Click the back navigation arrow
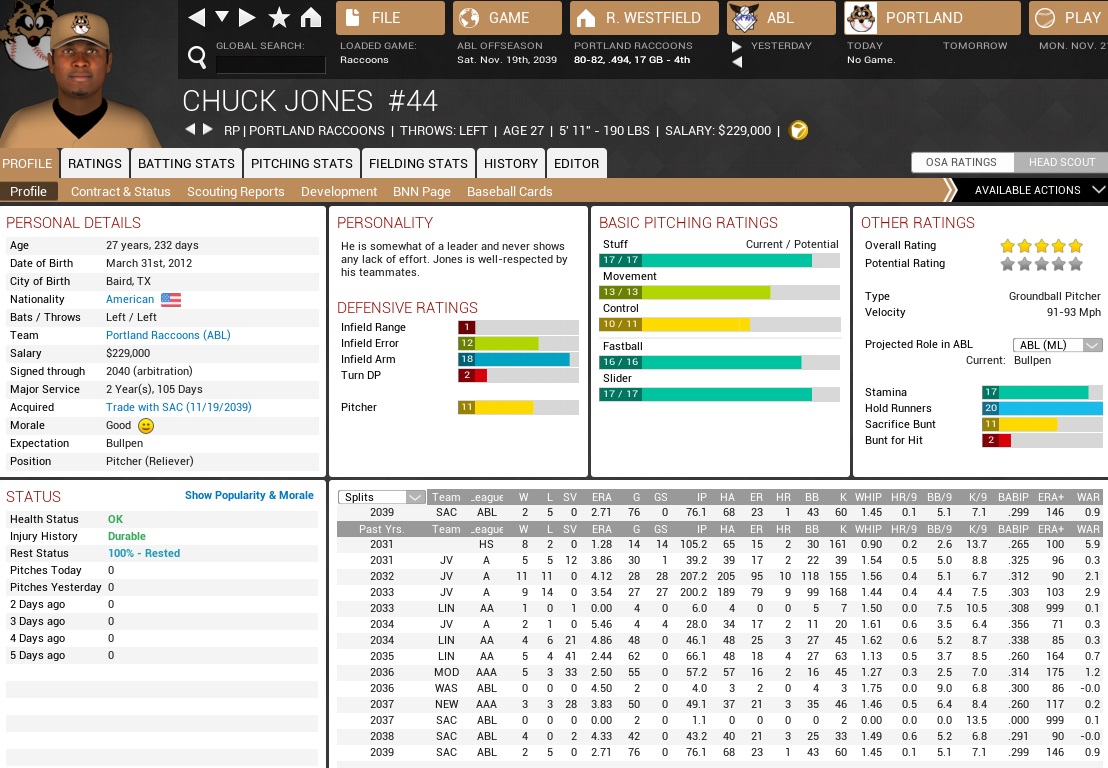 coord(197,18)
